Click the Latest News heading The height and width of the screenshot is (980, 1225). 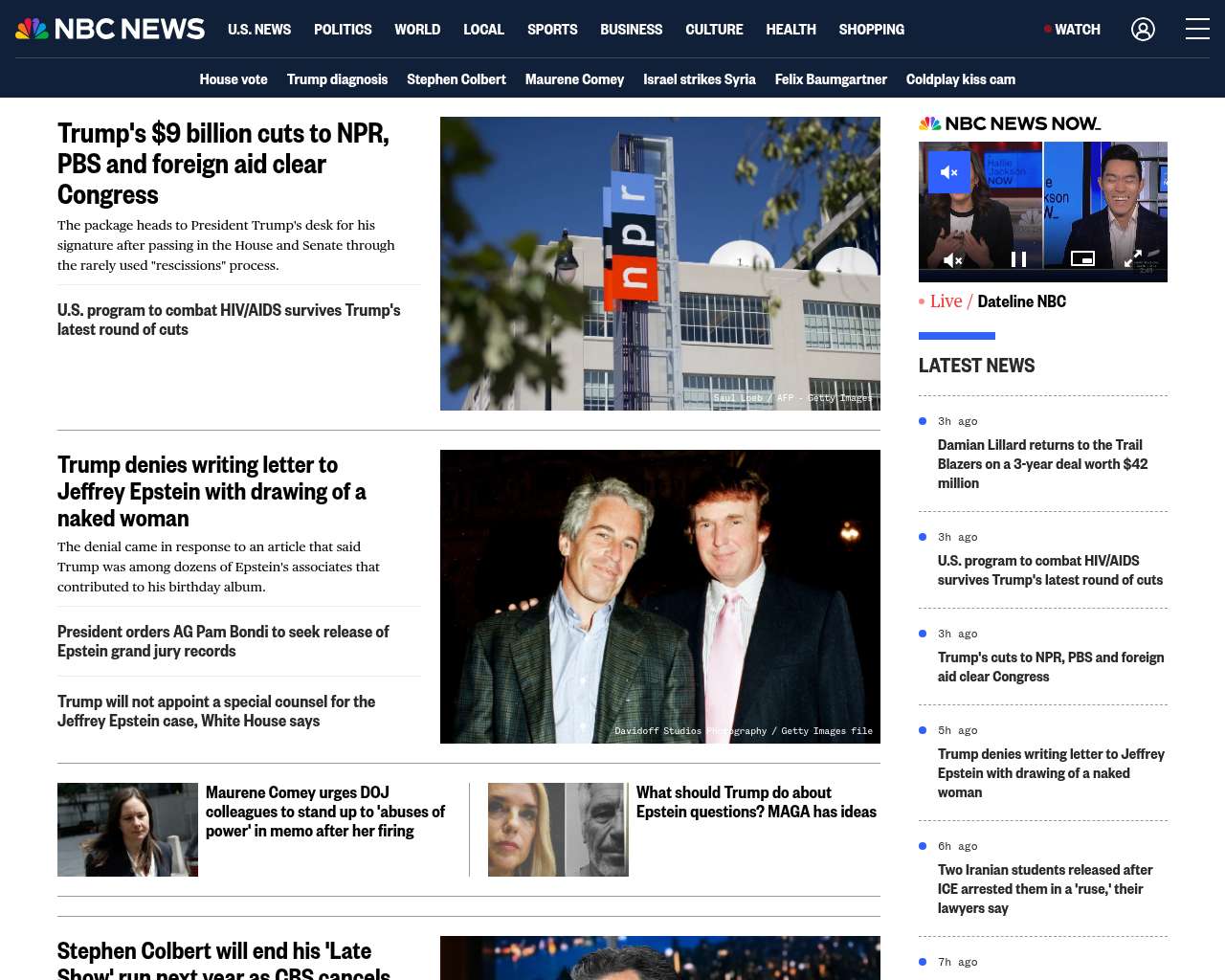point(976,366)
